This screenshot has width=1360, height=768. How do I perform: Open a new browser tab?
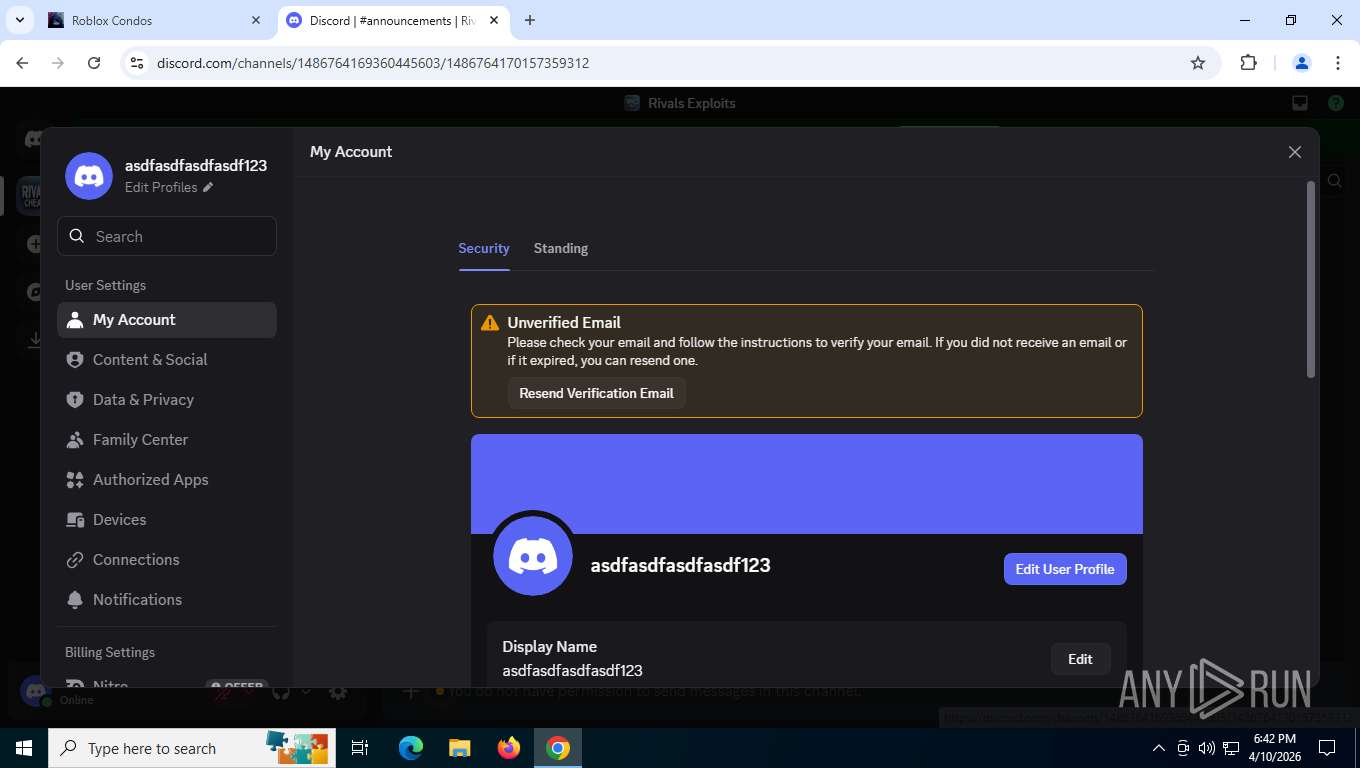coord(530,20)
